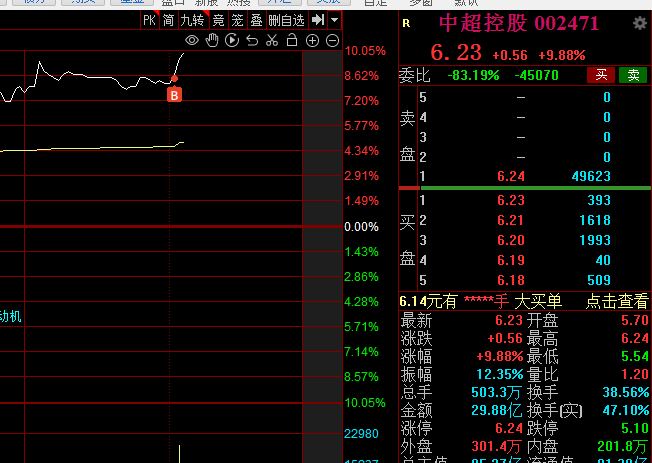Click the 量比 value 1.20
The image size is (652, 463).
click(635, 374)
